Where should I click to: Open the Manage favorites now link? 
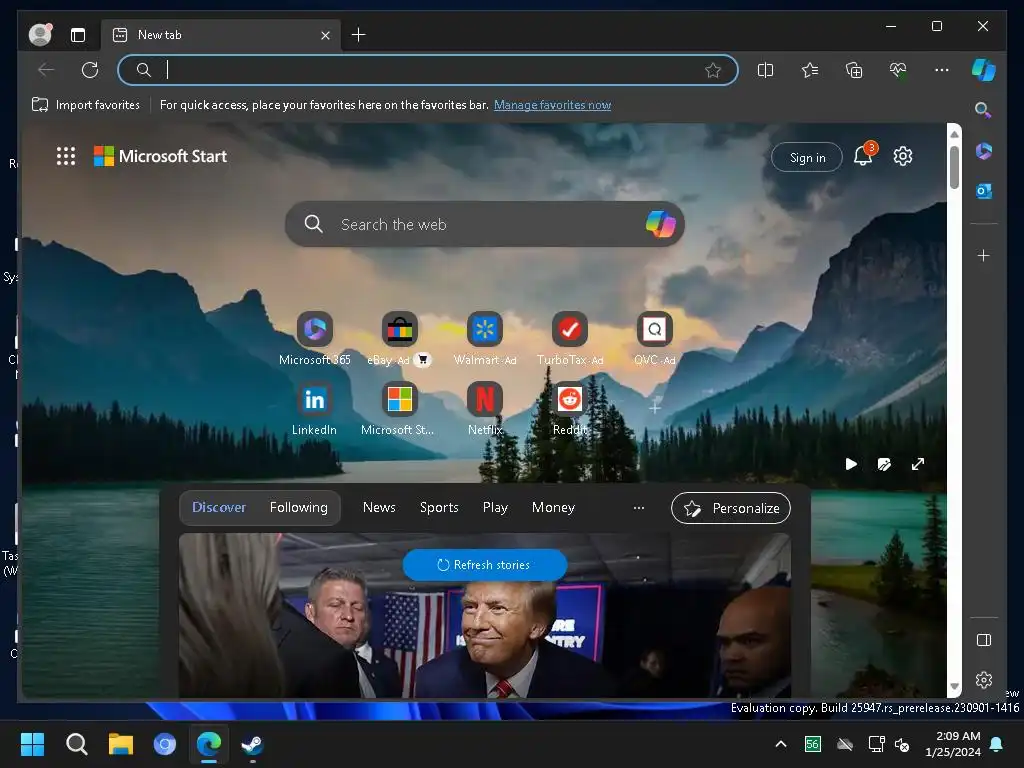coord(552,104)
